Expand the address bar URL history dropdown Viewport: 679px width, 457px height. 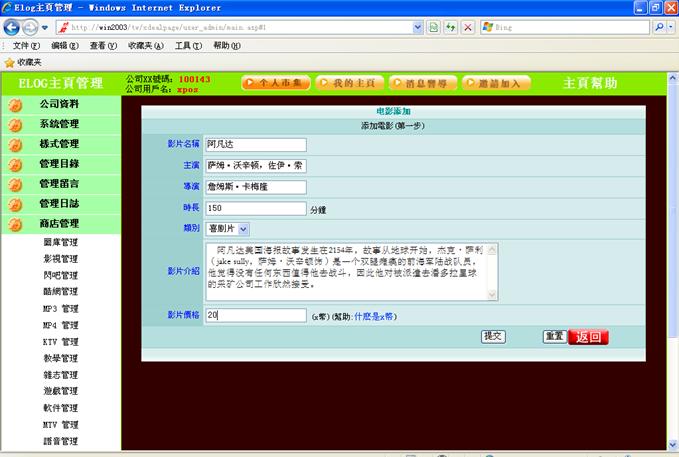pos(418,27)
